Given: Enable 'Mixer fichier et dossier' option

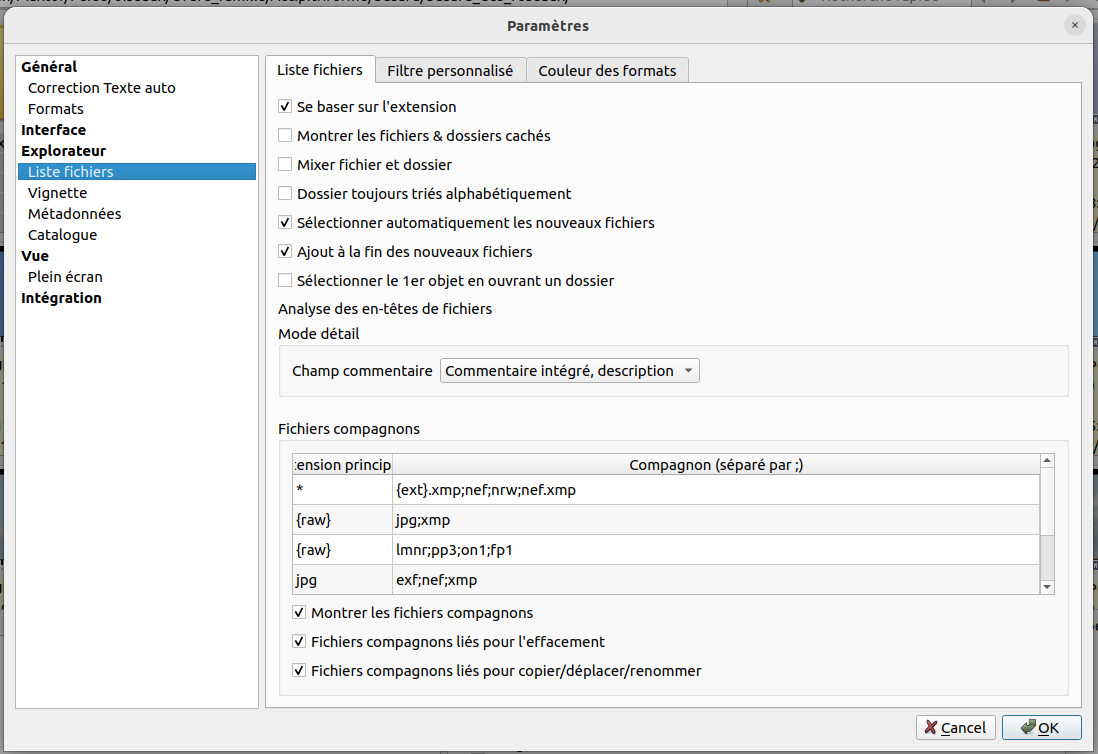Looking at the screenshot, I should click(x=286, y=165).
